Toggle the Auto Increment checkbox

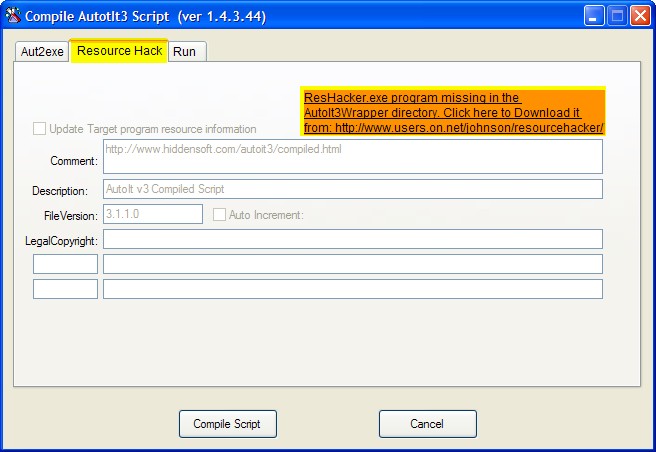coord(221,214)
